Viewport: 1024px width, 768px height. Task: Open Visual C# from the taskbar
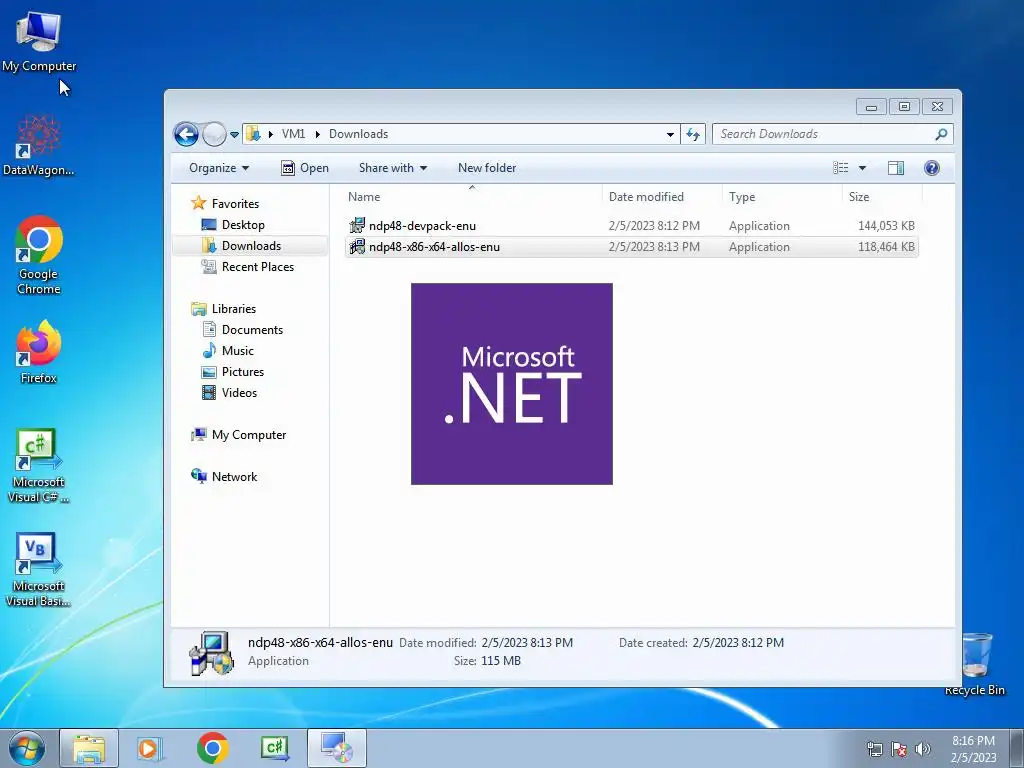point(275,748)
